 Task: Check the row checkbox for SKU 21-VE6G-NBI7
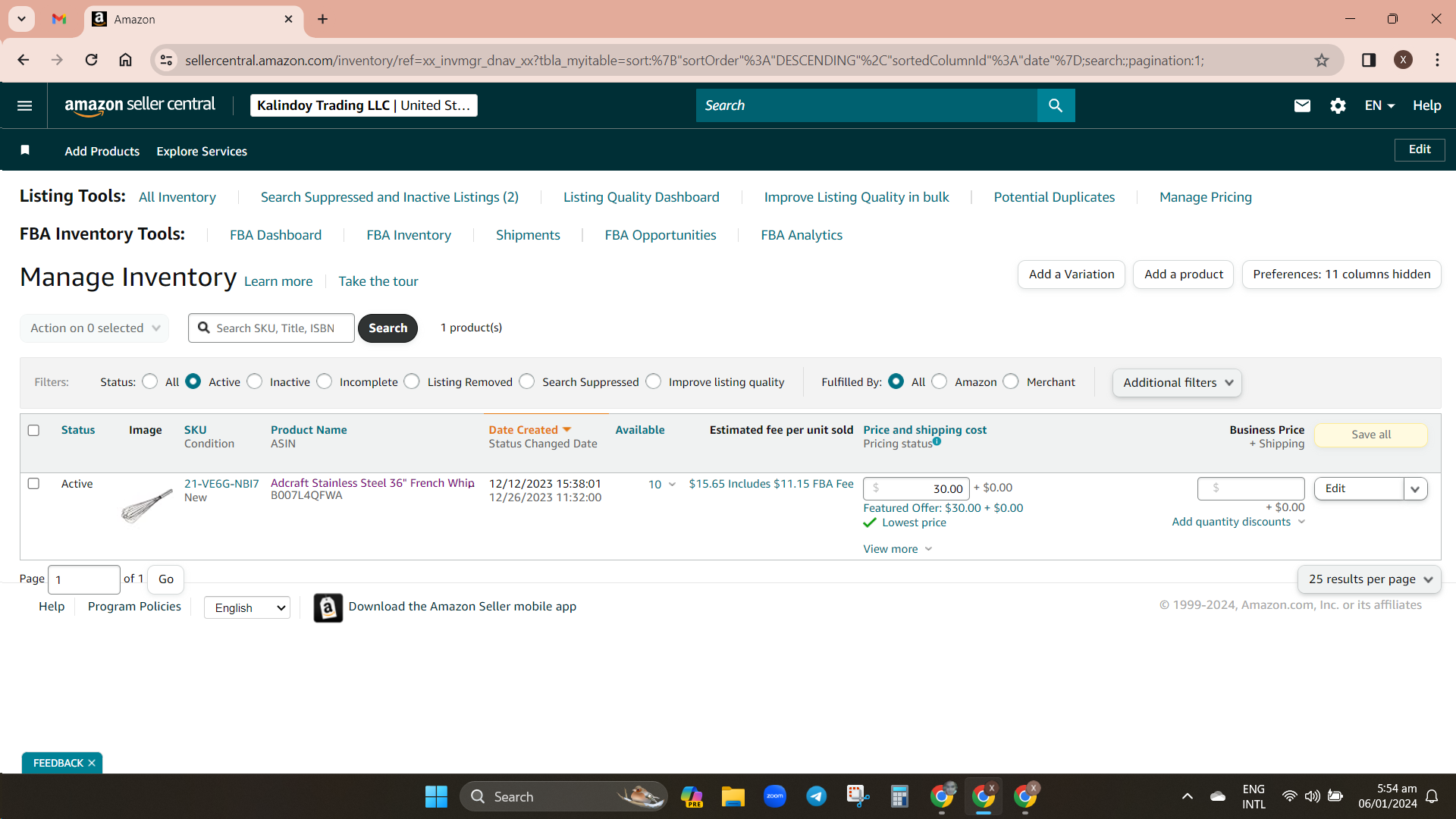tap(33, 483)
